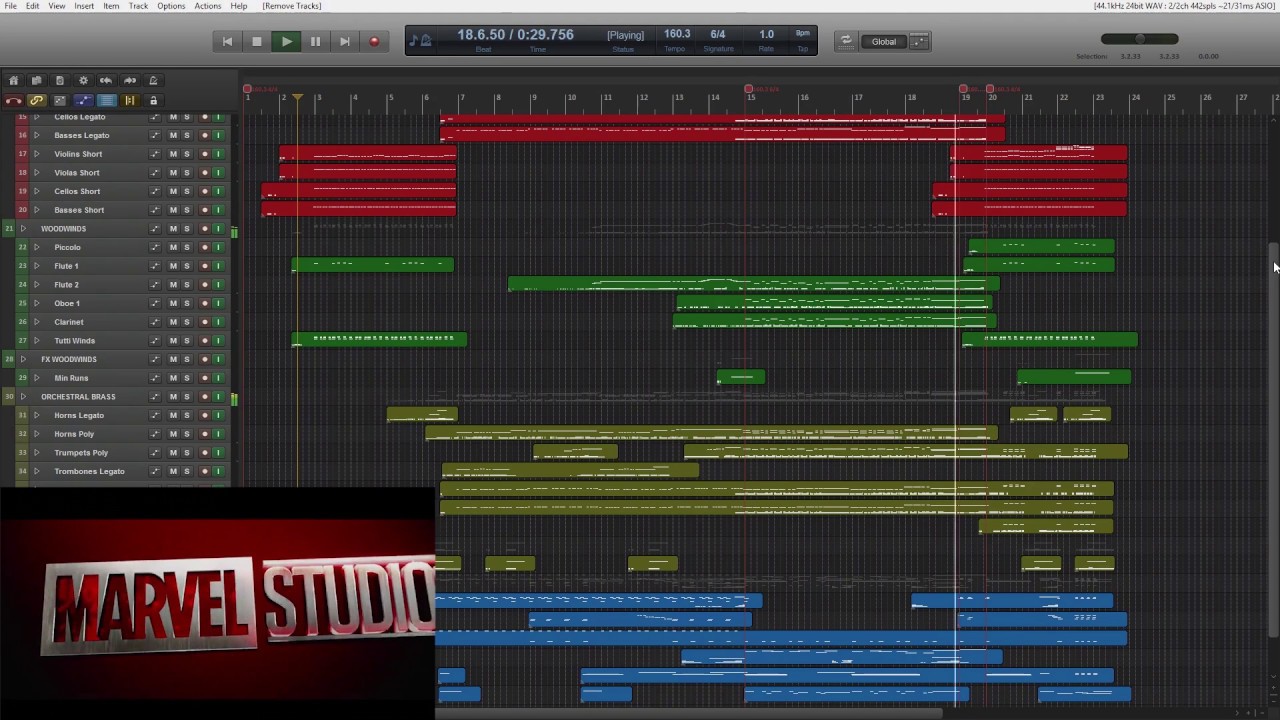Toggle the grid lines icon
This screenshot has width=1280, height=720.
click(x=106, y=100)
